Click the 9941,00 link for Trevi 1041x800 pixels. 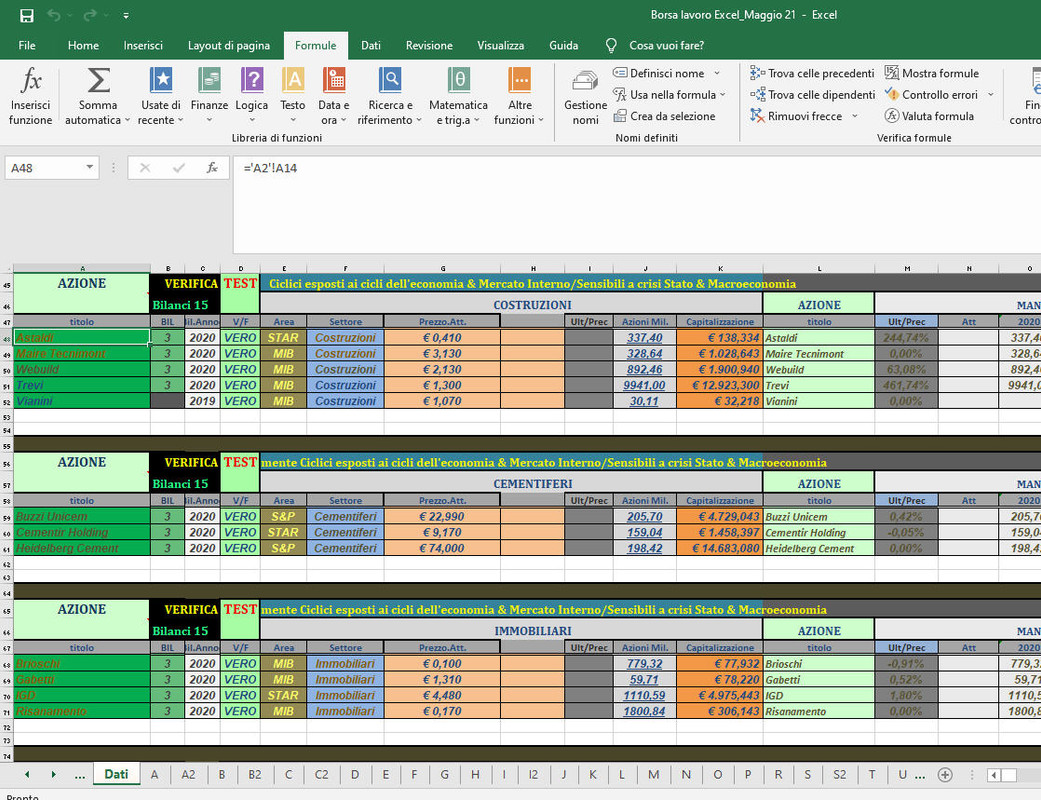pyautogui.click(x=644, y=385)
